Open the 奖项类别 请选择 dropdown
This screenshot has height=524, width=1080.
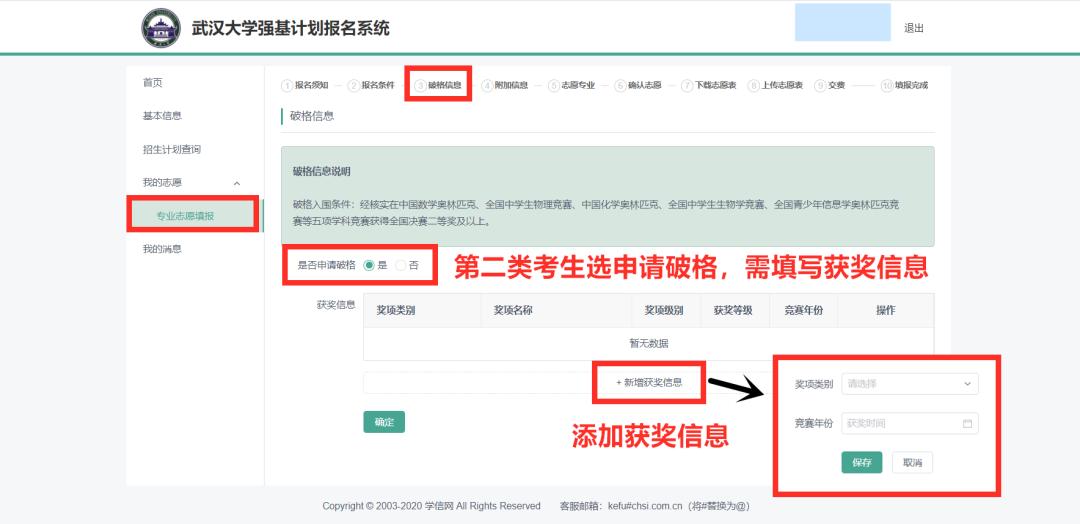[910, 384]
